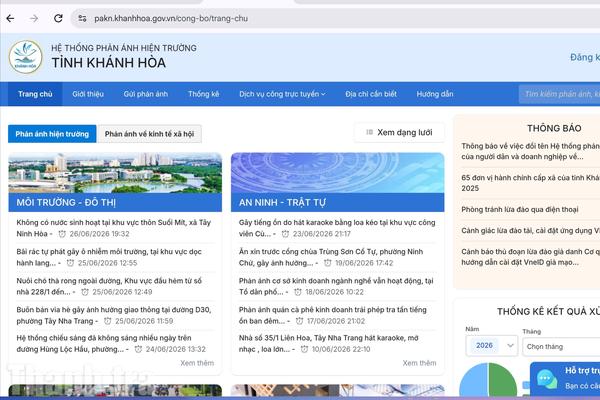Screen dimensions: 600x400
Task: Open notice 65 đơn vị hành chính cấp xã
Action: click(x=530, y=183)
